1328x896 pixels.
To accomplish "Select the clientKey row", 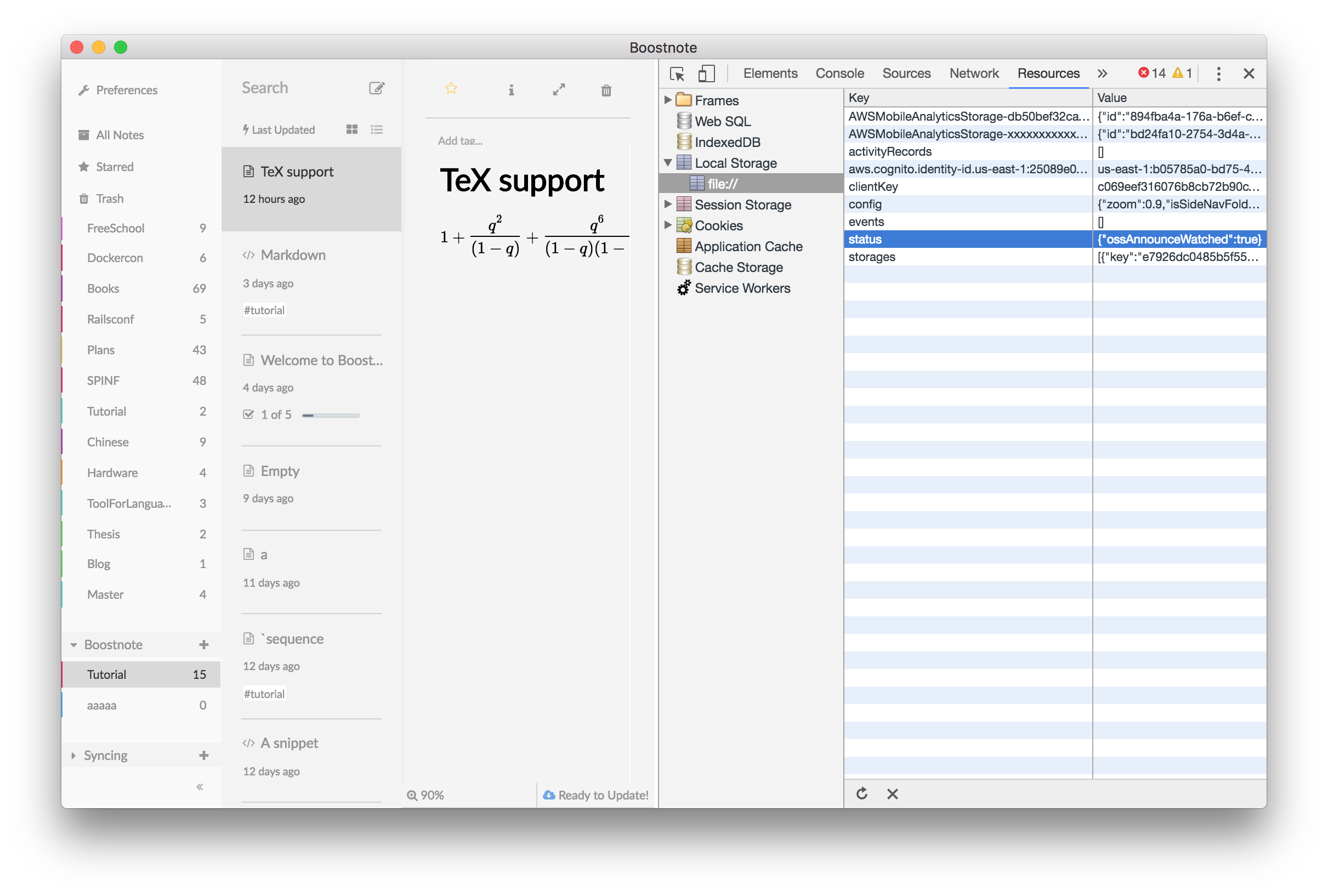I will click(x=1055, y=186).
